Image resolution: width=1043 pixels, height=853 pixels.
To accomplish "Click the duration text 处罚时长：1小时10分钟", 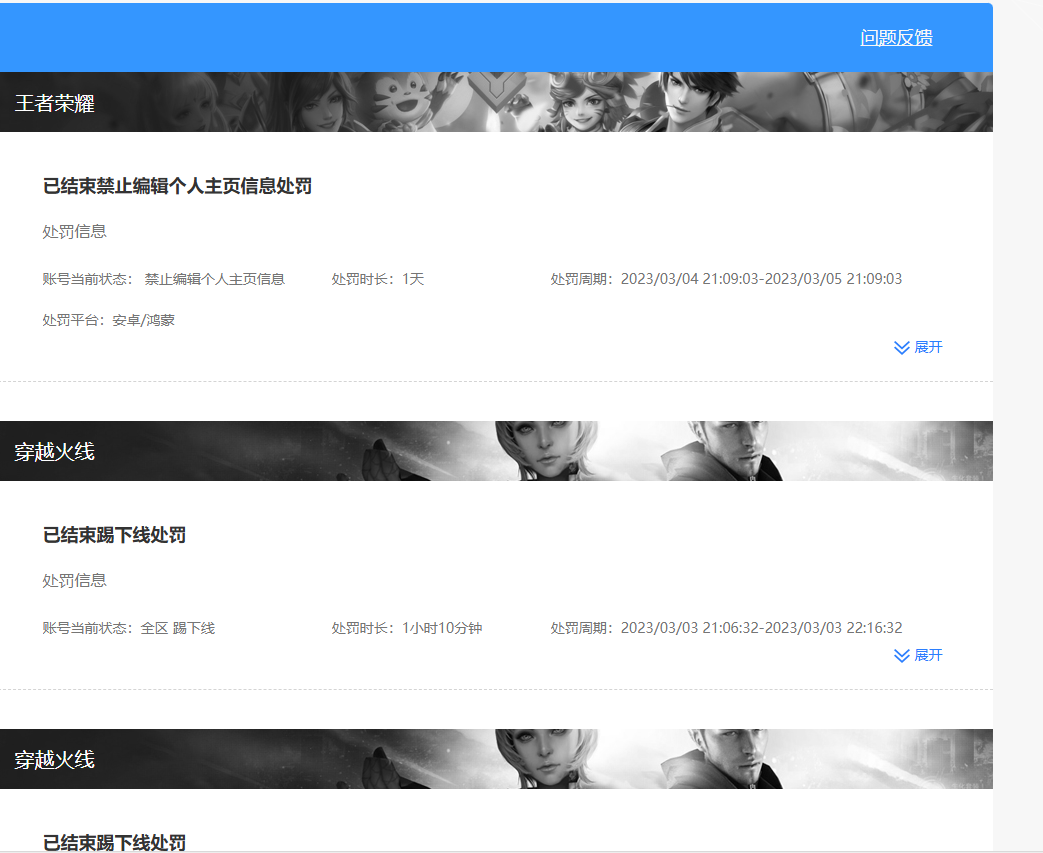I will point(407,628).
